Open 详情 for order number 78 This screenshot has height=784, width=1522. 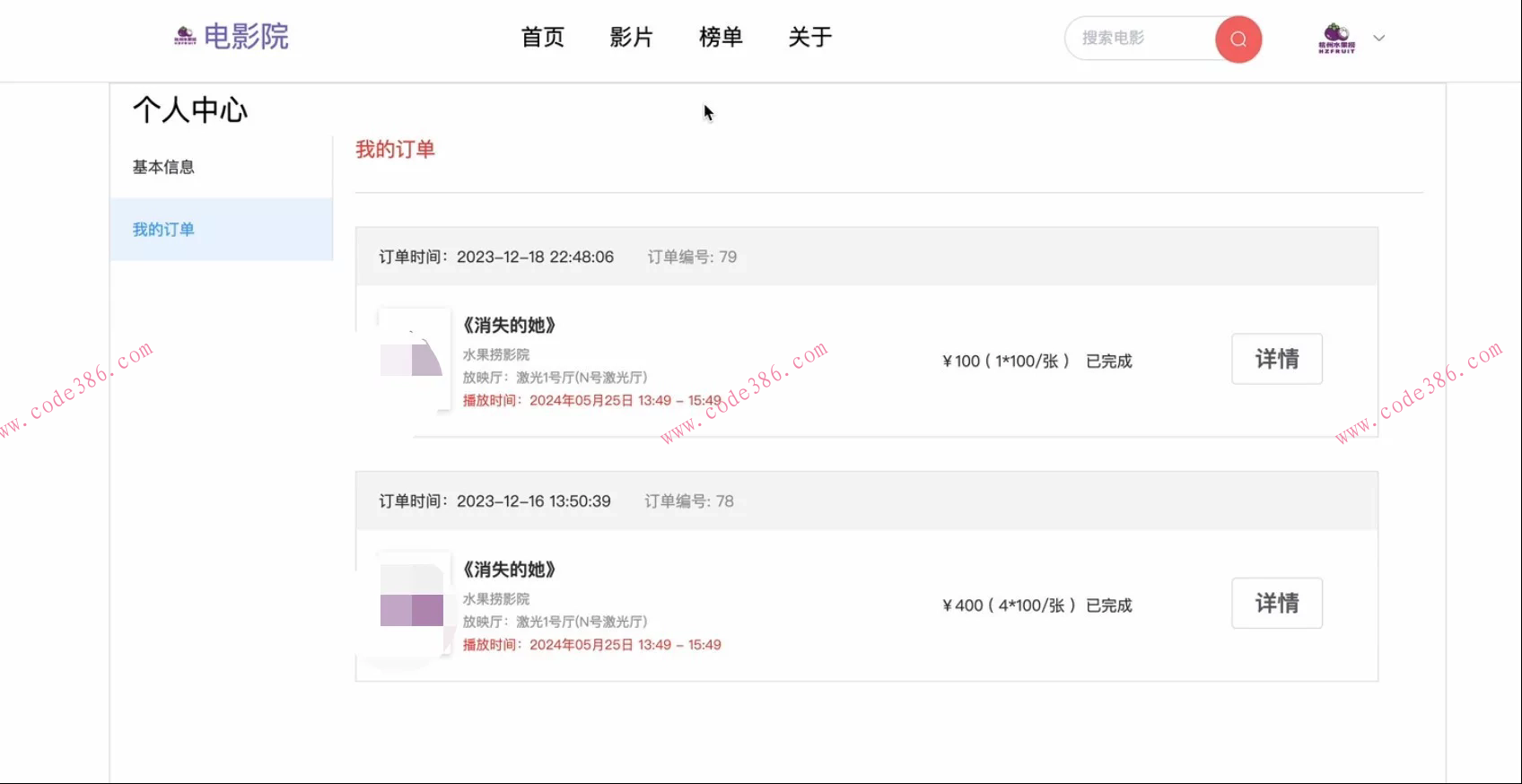[1276, 603]
